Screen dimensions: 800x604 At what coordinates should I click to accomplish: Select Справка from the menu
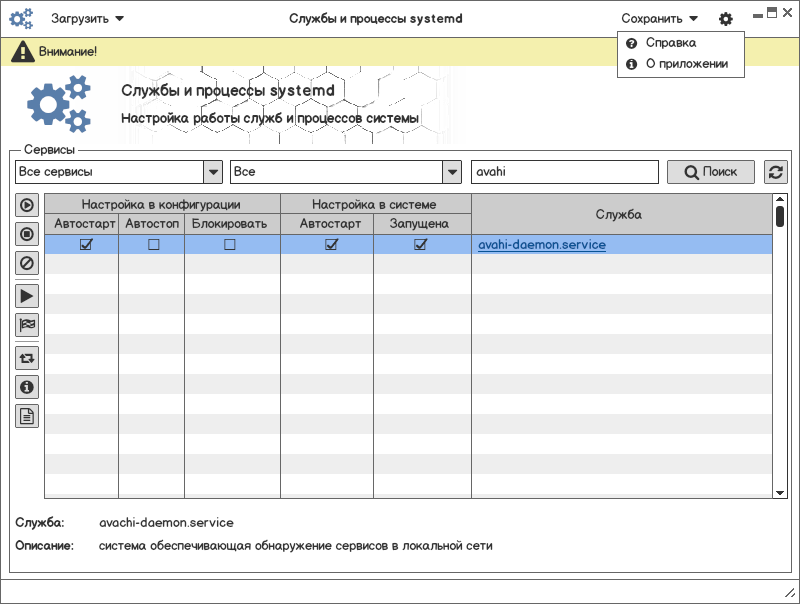point(670,43)
